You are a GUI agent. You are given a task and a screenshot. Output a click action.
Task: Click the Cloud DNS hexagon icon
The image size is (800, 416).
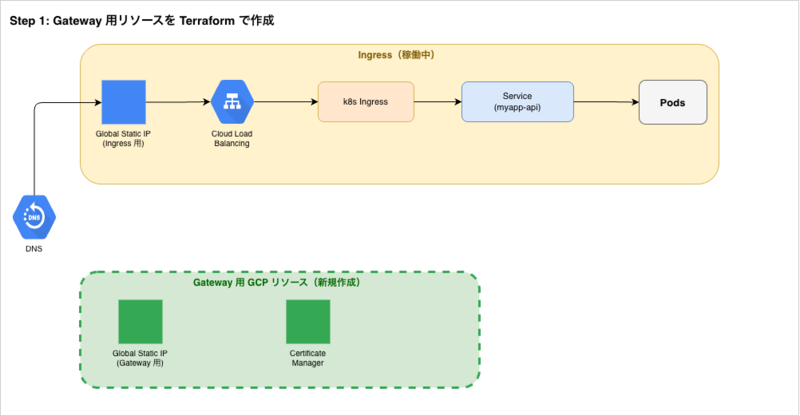tap(34, 217)
